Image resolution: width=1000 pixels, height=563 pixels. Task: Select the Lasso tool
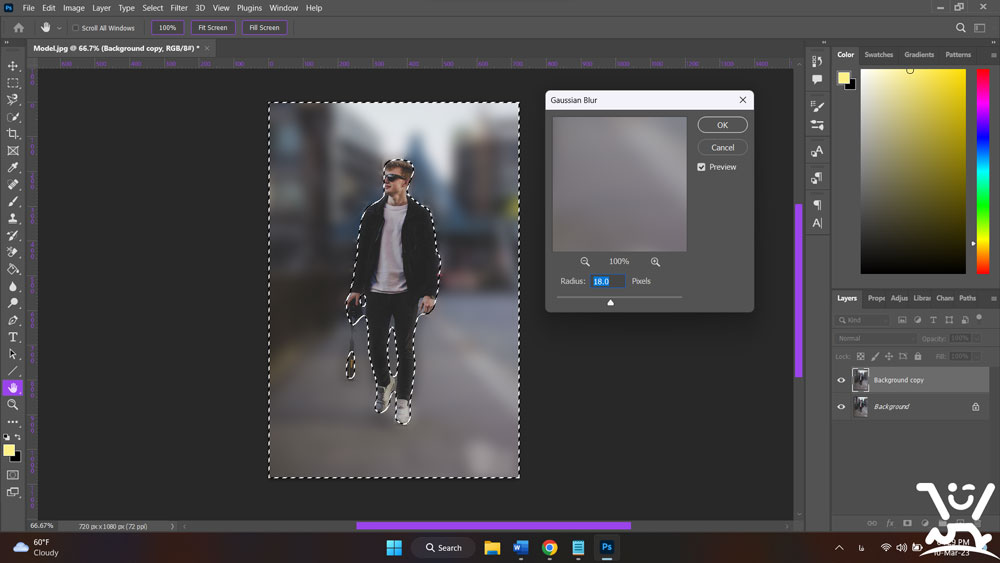point(13,99)
